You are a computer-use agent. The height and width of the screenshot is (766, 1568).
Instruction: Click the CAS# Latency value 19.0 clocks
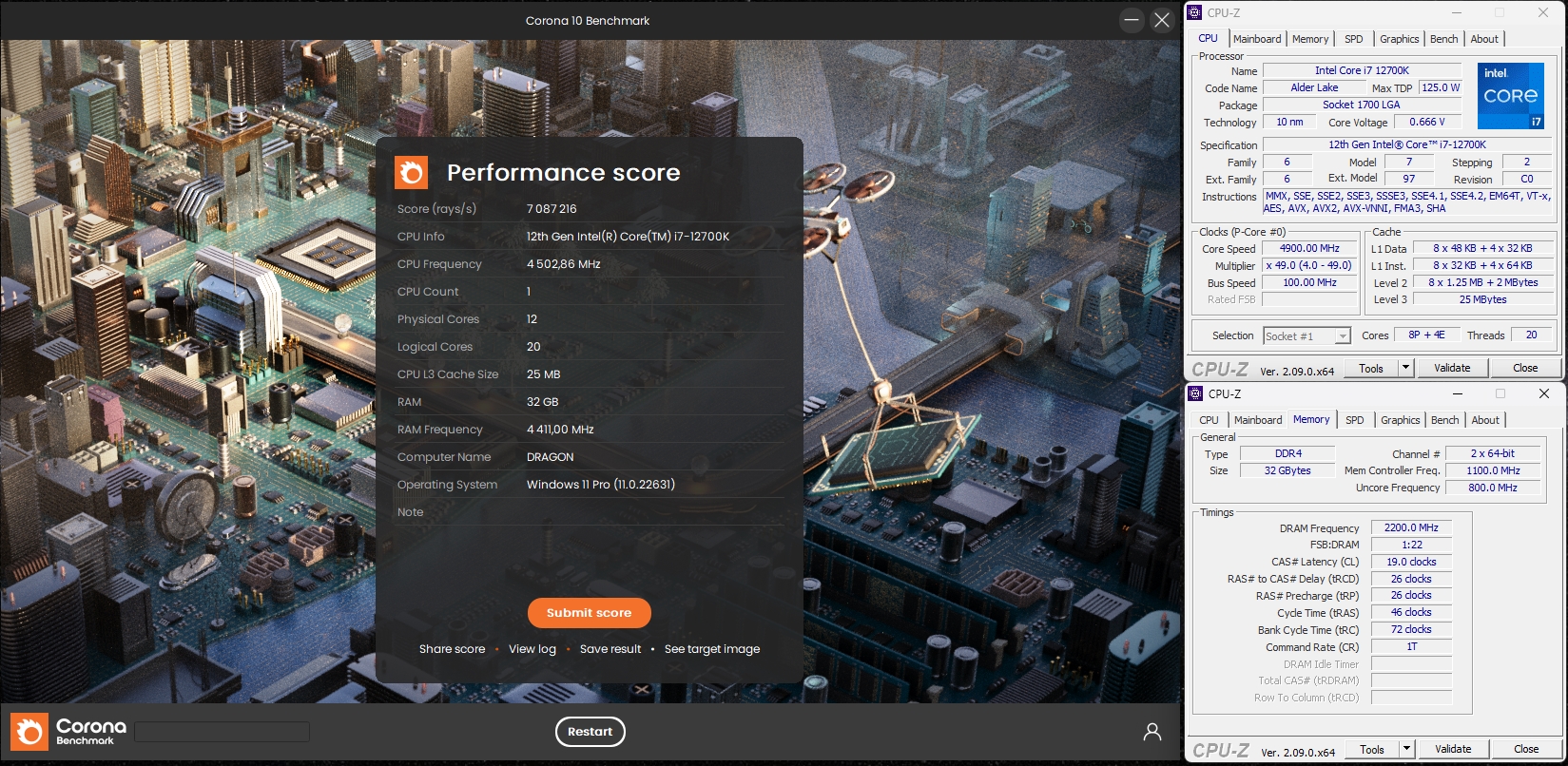[x=1411, y=562]
